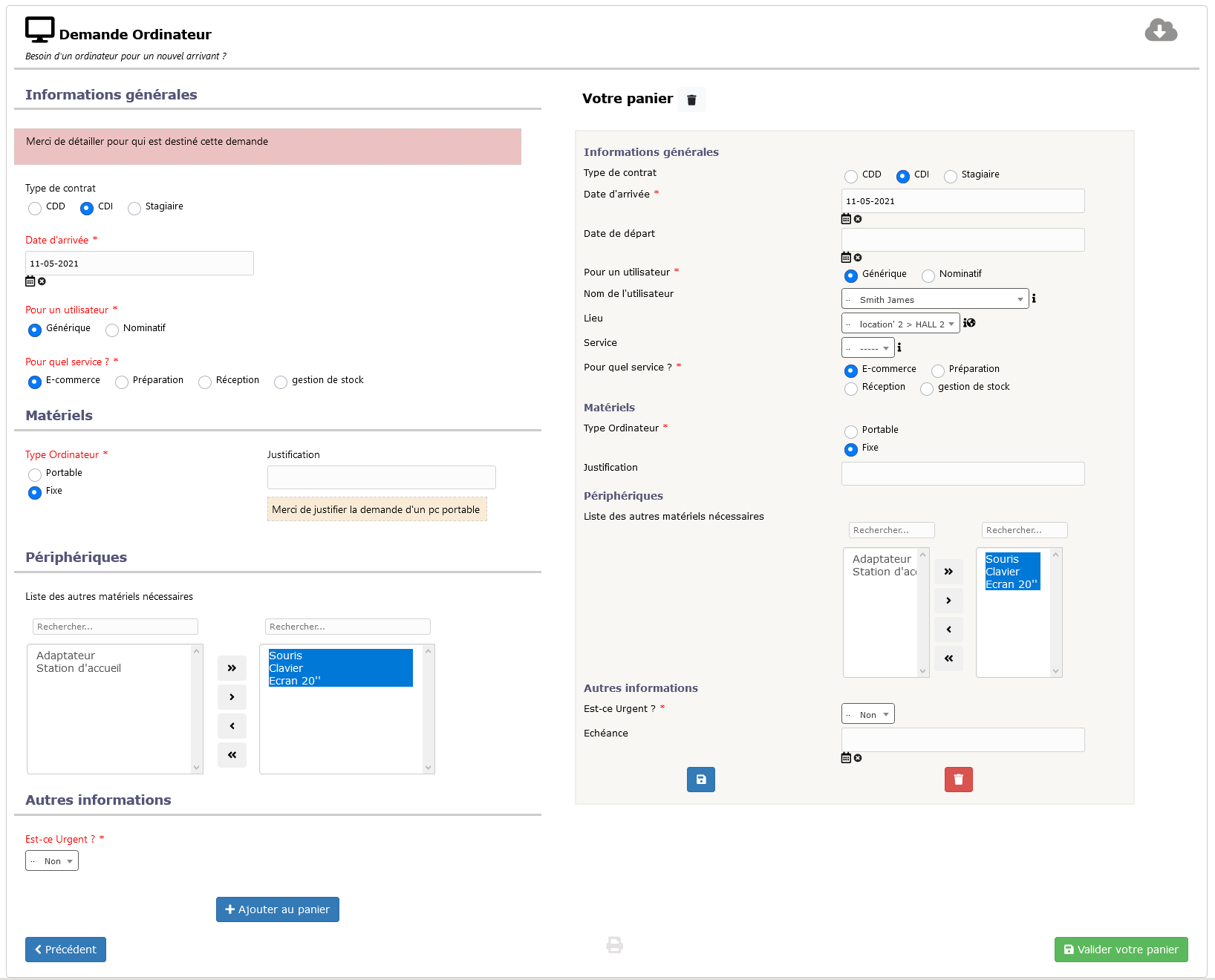Empty cart using trash icon beside Votre panier
Image resolution: width=1215 pixels, height=980 pixels.
[x=691, y=99]
